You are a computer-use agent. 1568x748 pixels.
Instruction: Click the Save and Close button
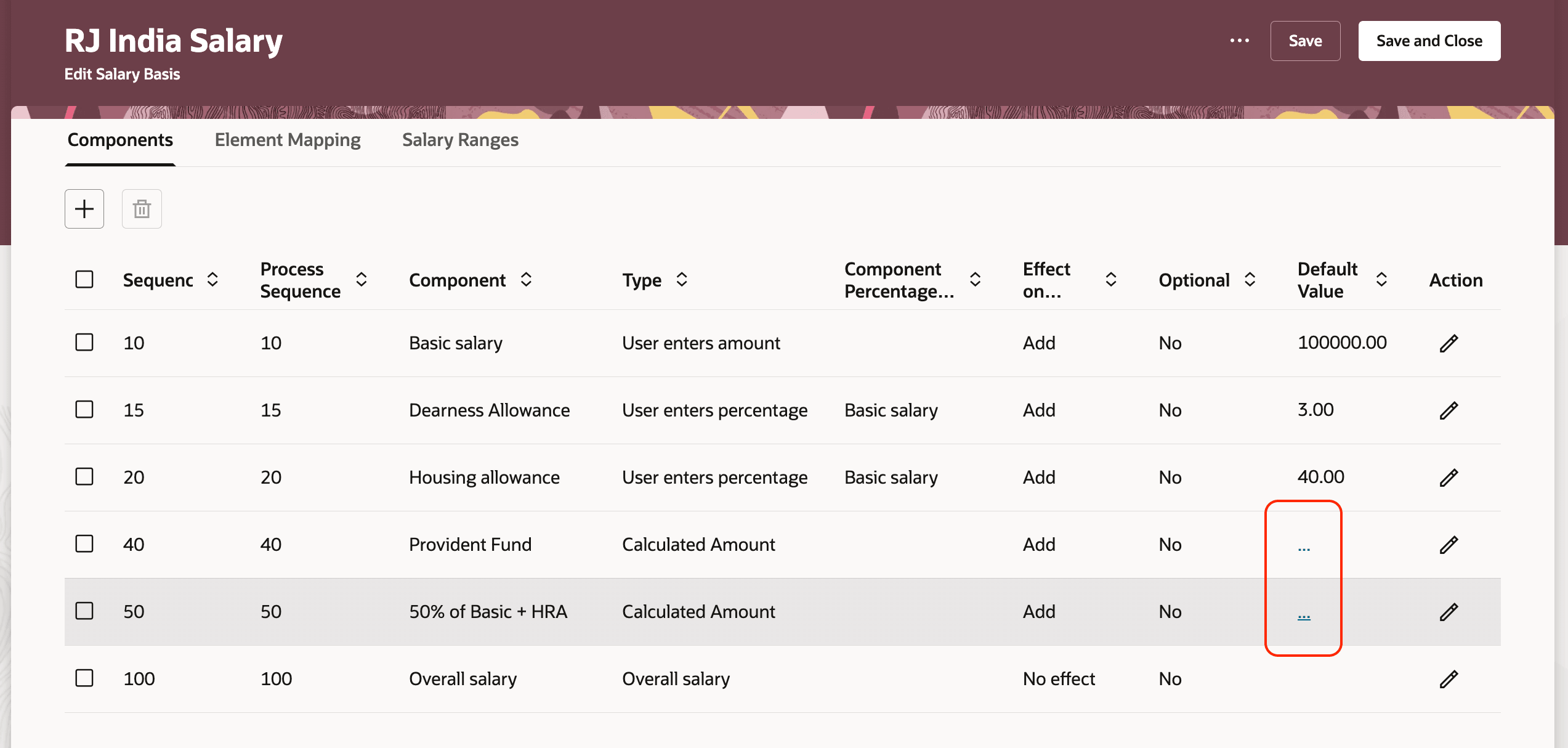click(1429, 41)
